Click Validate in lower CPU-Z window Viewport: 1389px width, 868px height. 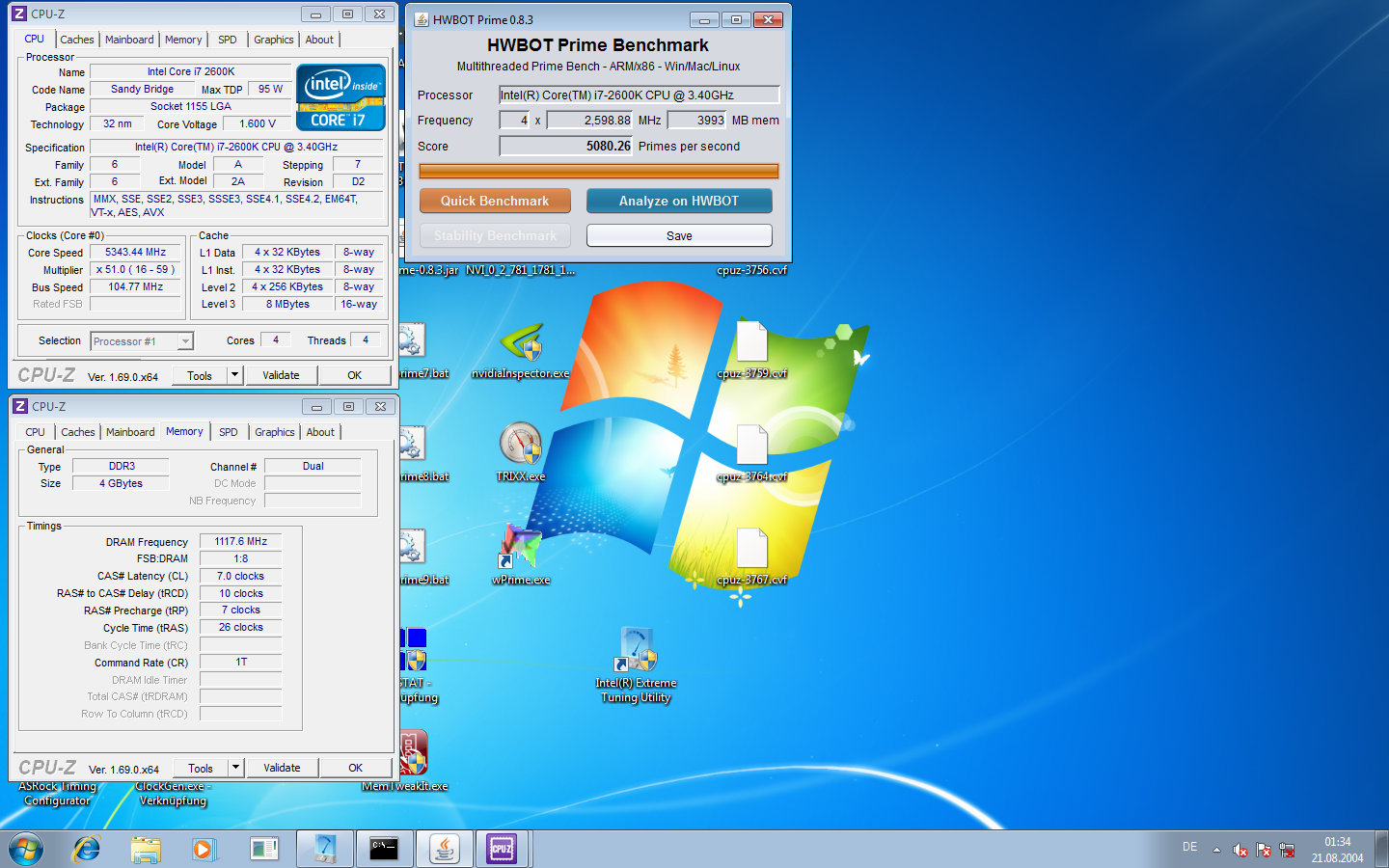point(282,768)
